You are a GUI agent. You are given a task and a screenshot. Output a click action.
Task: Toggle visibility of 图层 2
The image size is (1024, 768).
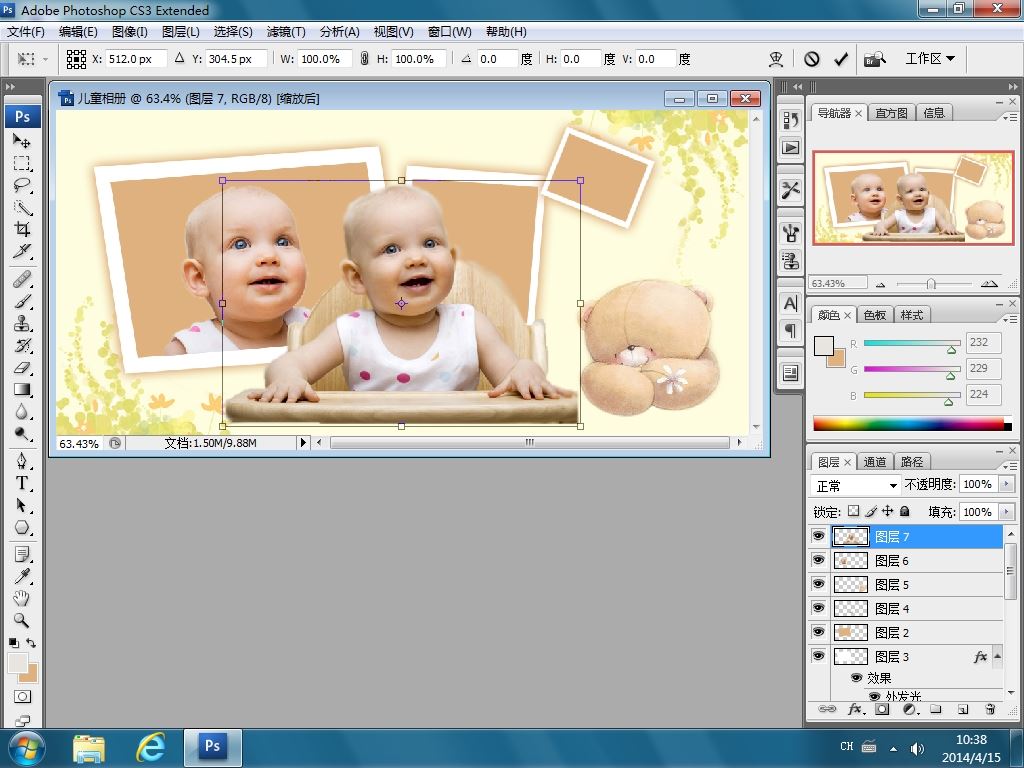(x=819, y=632)
